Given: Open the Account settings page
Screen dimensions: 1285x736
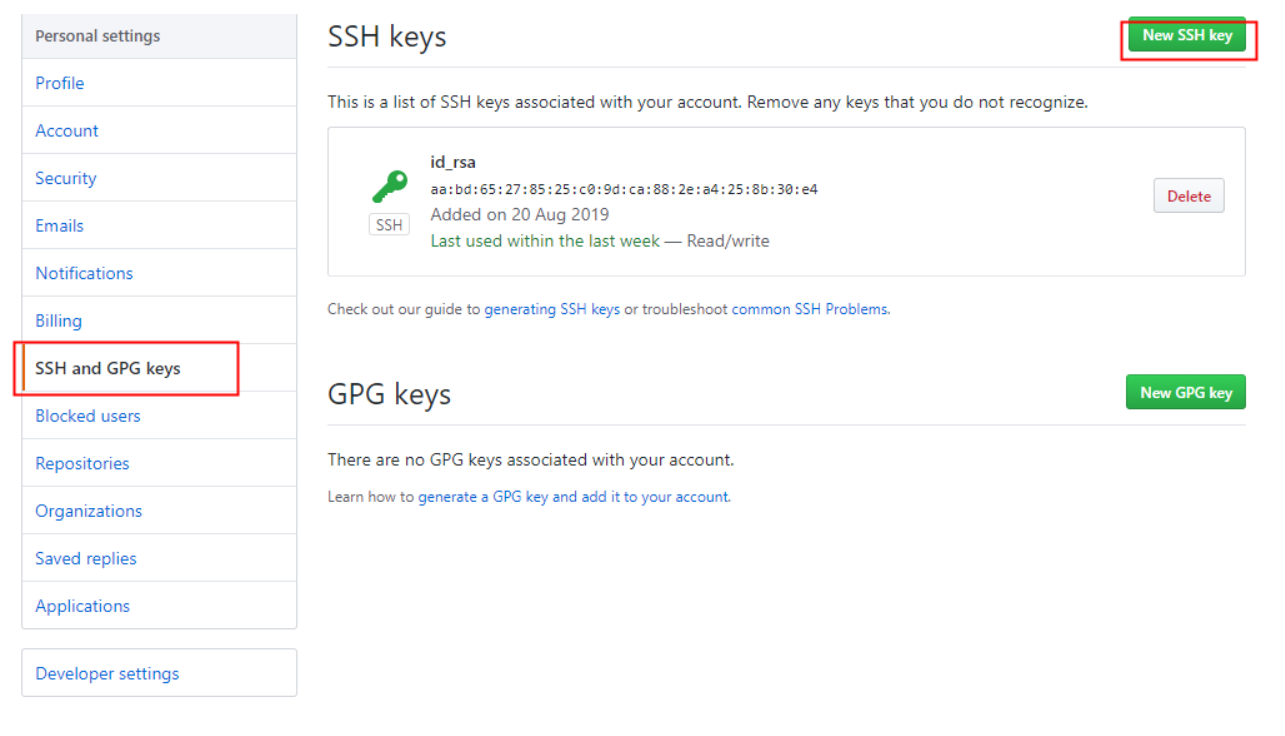Looking at the screenshot, I should [x=159, y=130].
